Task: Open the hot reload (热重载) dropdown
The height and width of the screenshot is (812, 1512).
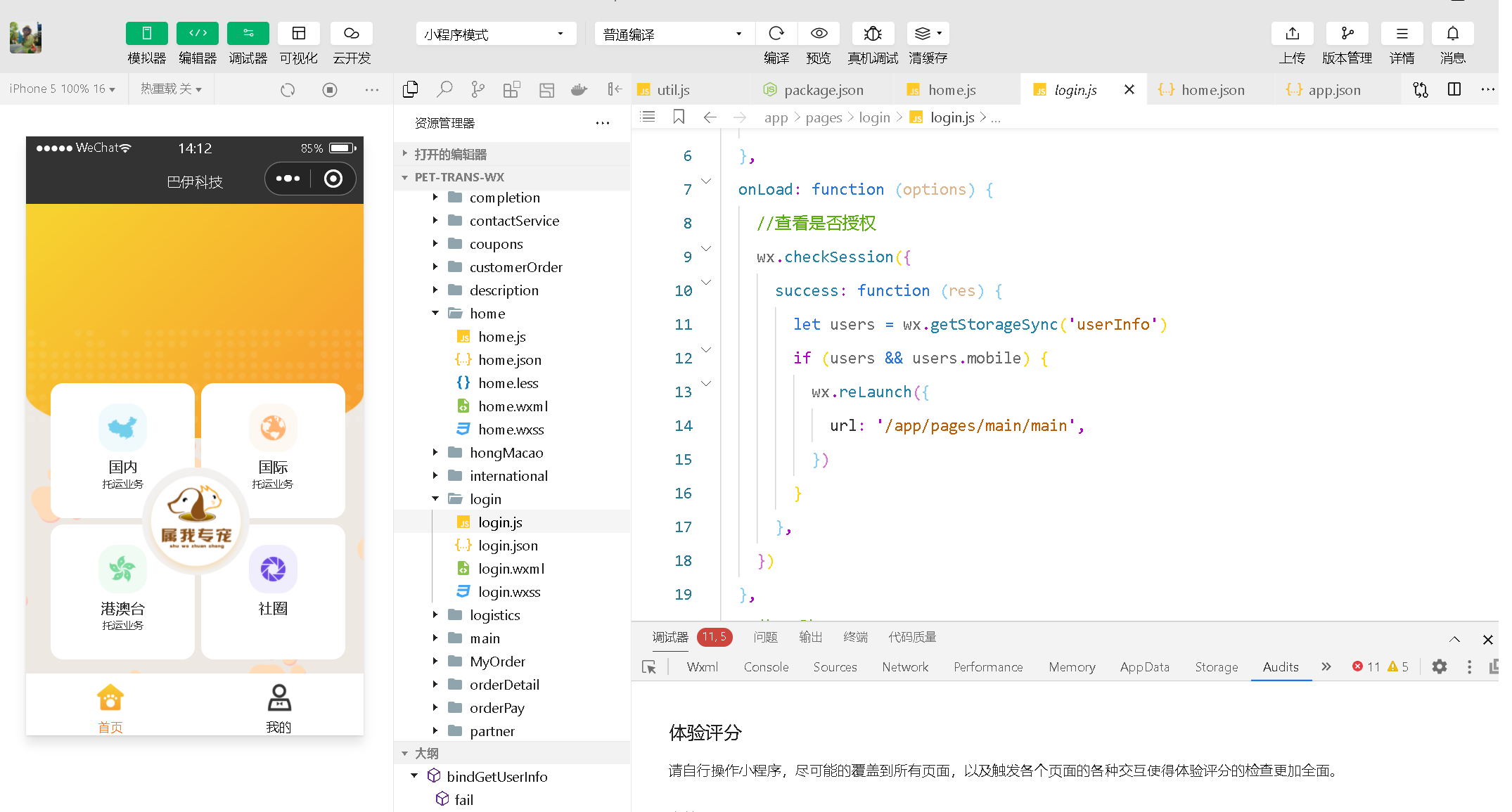Action: [x=171, y=89]
